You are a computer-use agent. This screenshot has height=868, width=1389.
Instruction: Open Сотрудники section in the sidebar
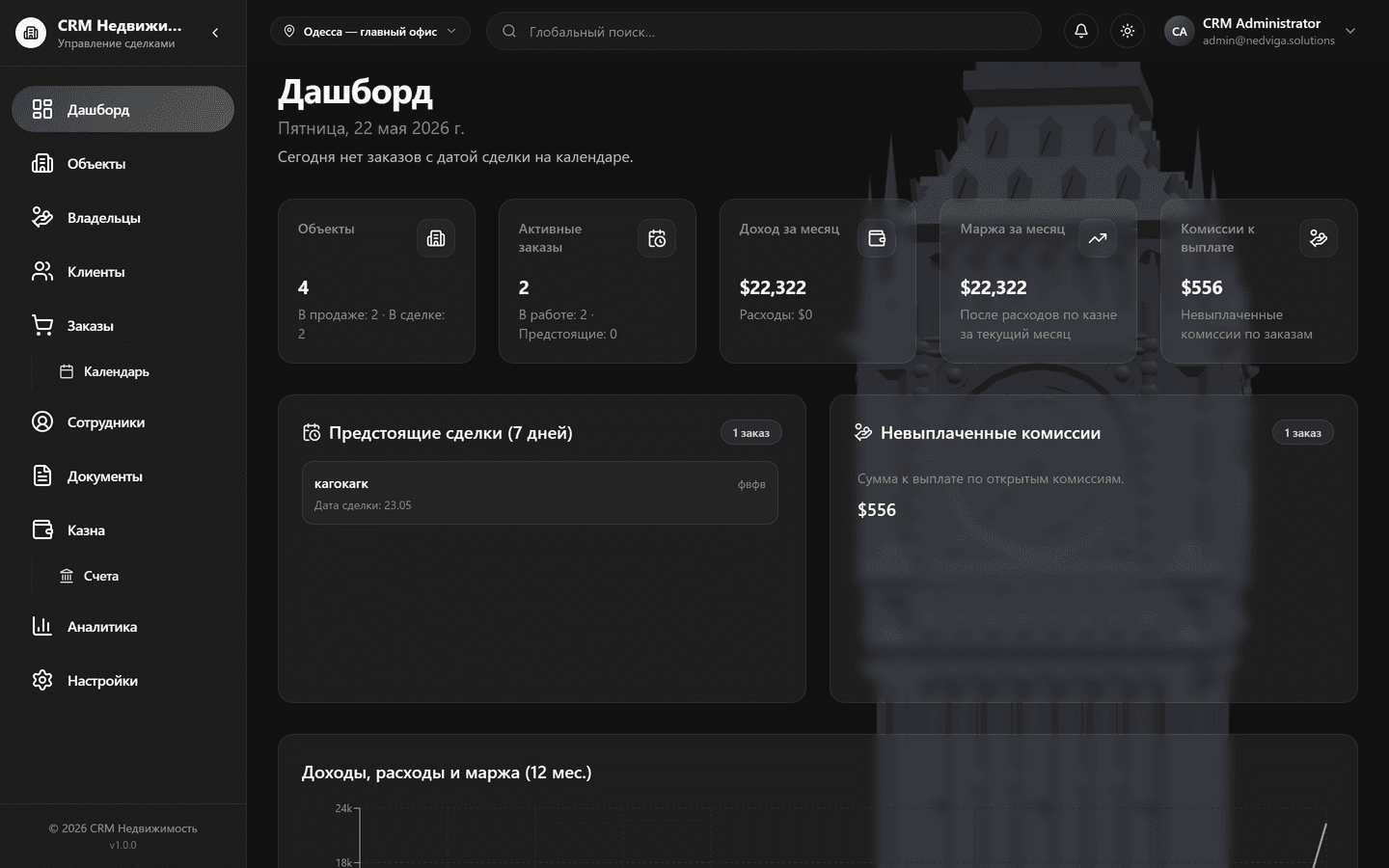(123, 421)
